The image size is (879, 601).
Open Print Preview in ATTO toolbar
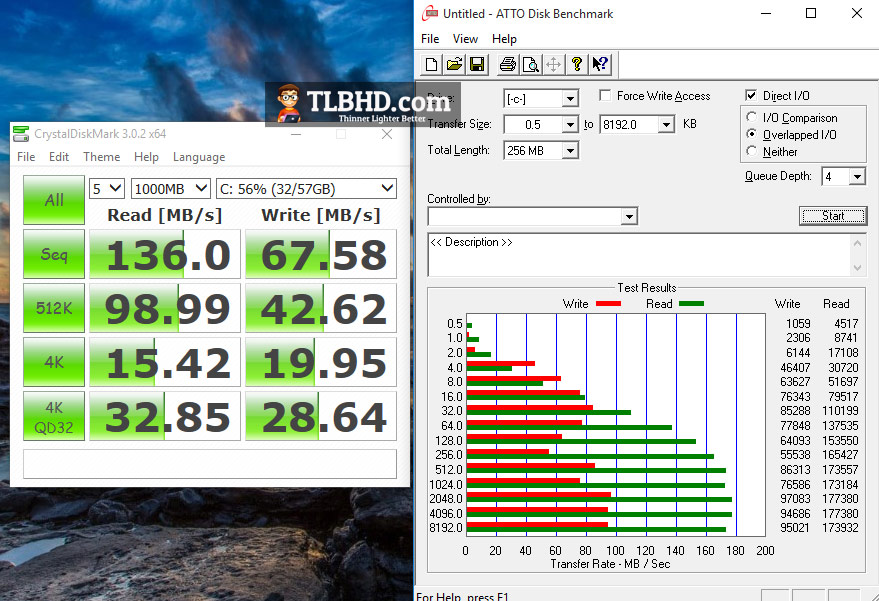tap(530, 64)
